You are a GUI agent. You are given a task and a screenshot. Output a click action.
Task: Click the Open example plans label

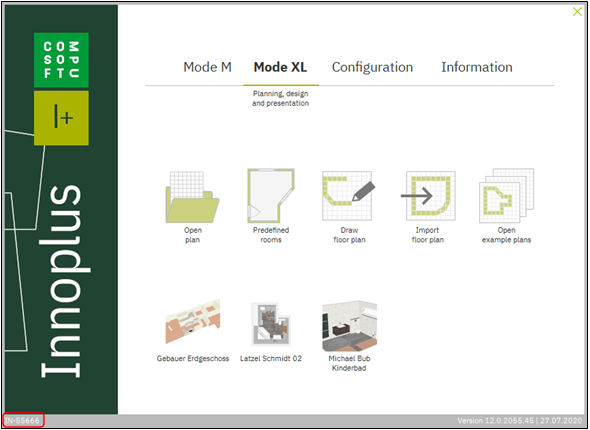tap(506, 235)
